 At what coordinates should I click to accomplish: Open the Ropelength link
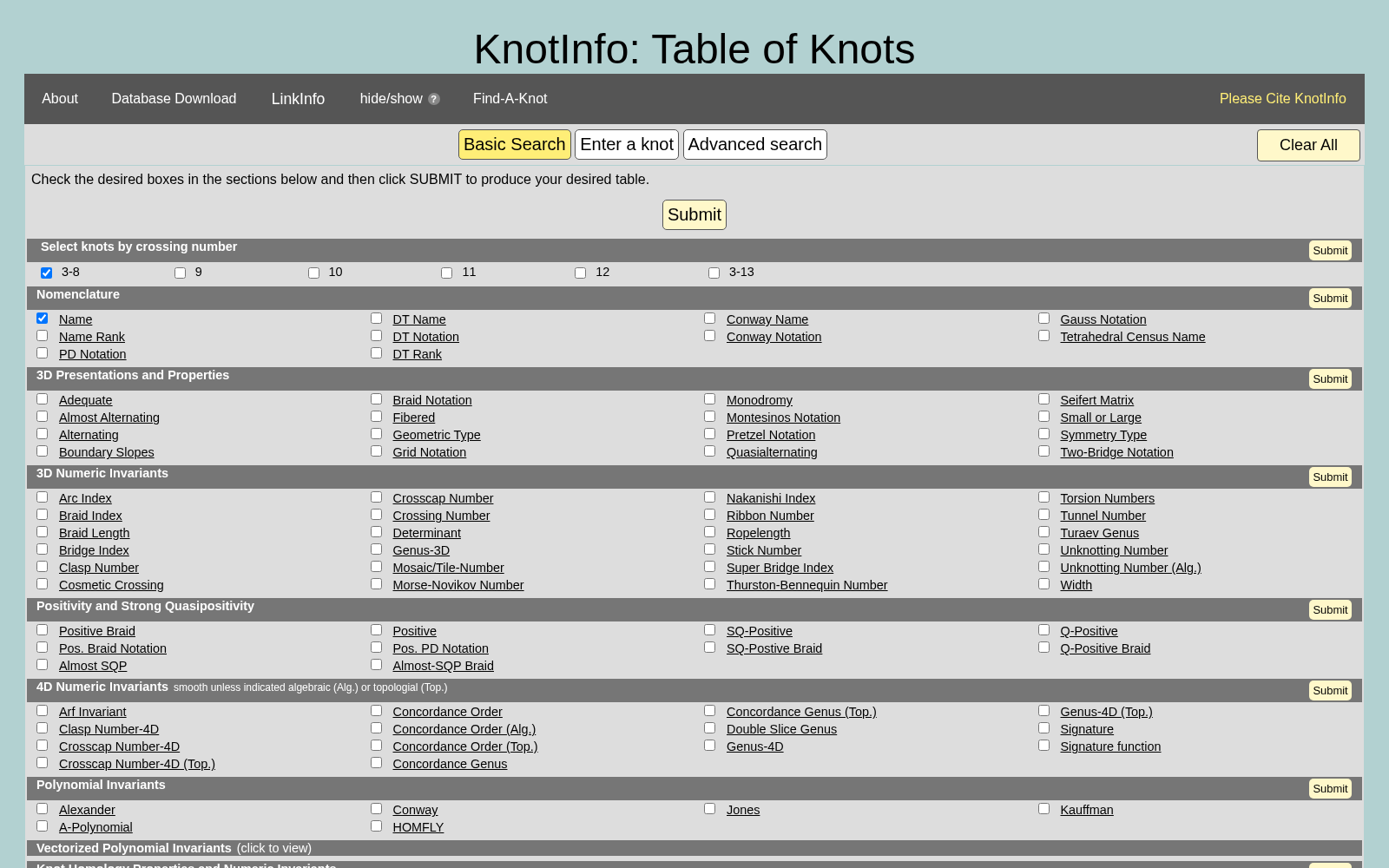click(x=758, y=533)
